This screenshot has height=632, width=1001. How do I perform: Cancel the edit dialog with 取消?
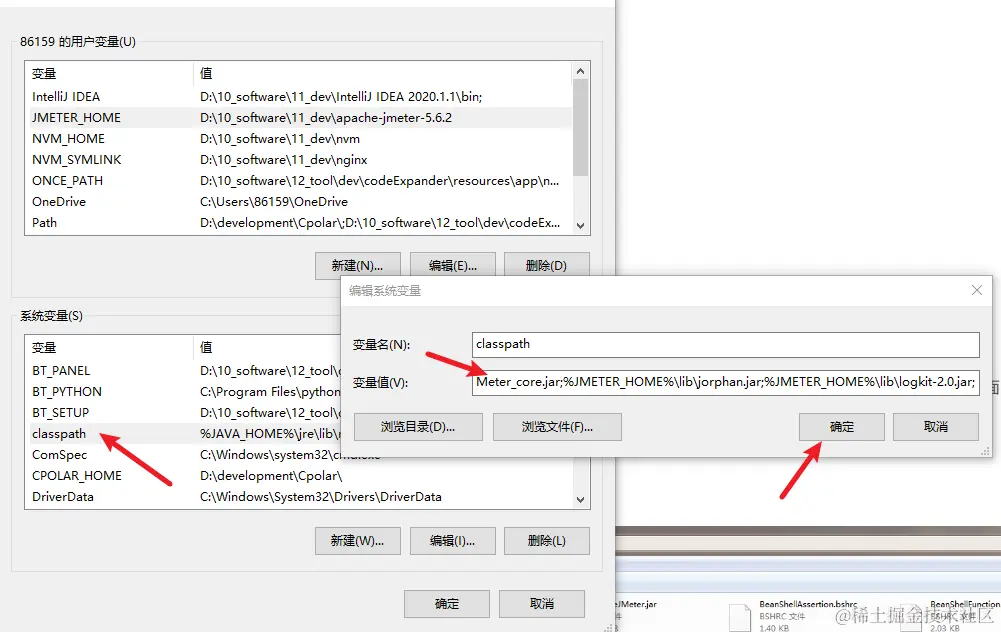point(935,427)
